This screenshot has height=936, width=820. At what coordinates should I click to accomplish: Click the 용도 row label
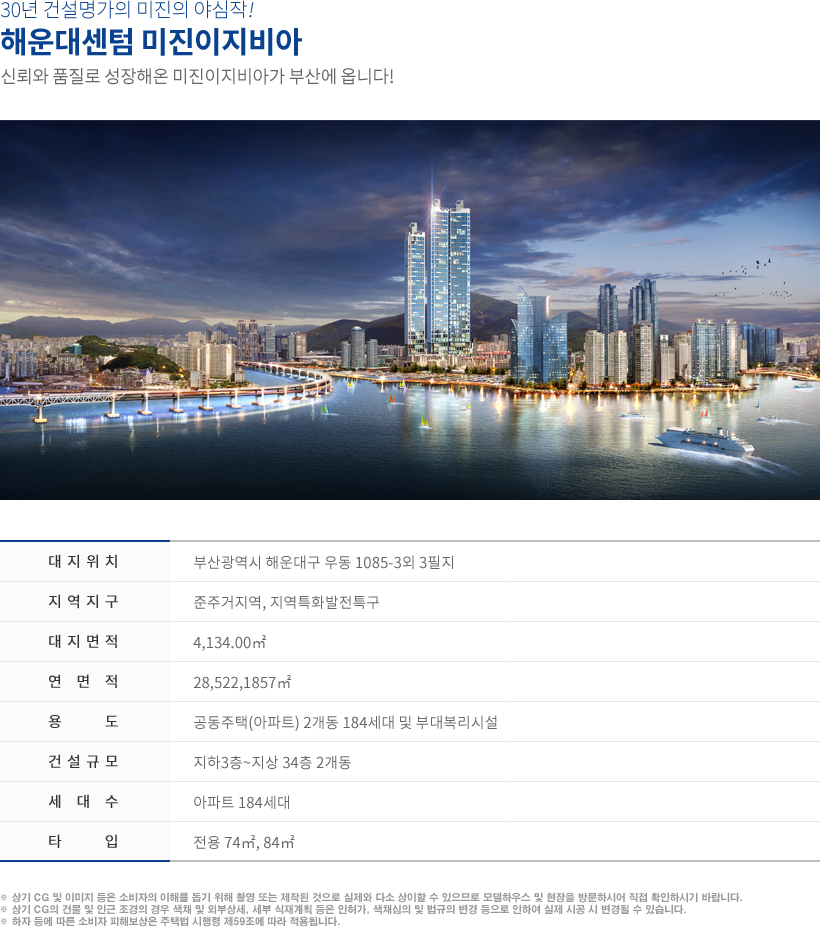[x=84, y=722]
